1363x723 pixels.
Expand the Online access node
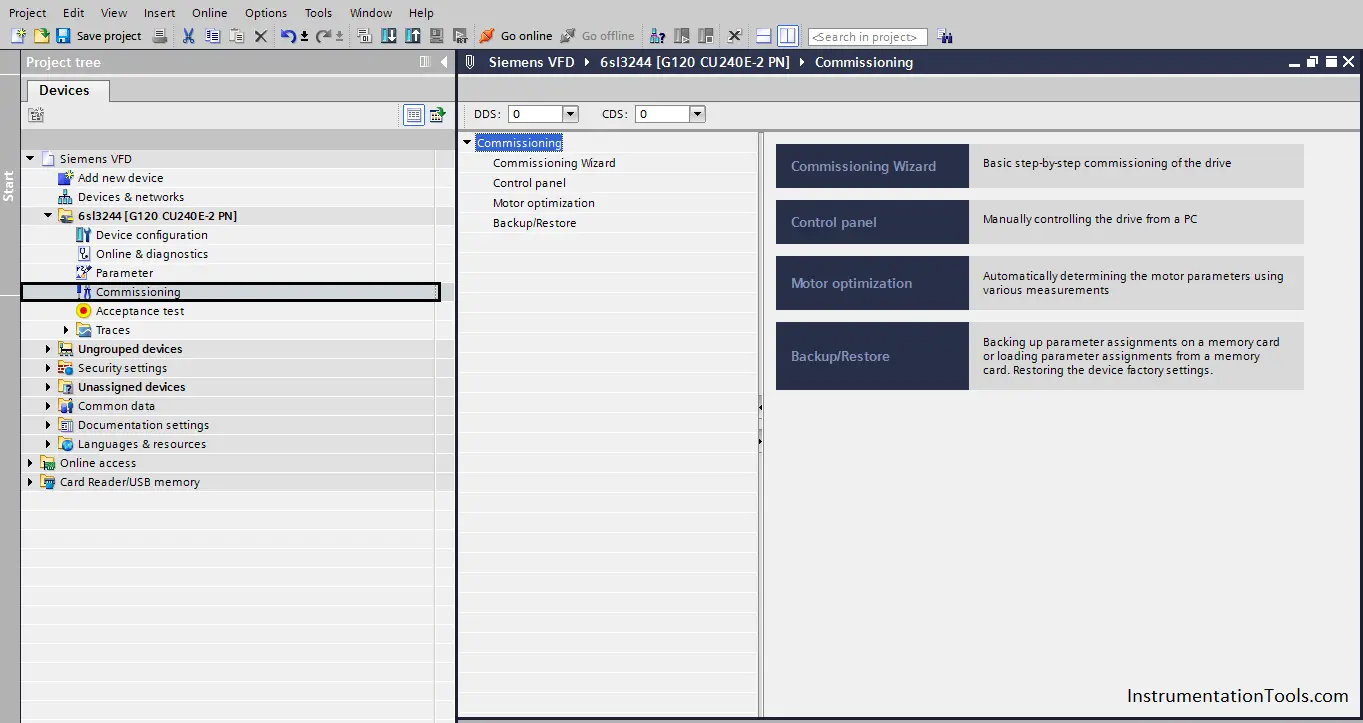point(30,463)
